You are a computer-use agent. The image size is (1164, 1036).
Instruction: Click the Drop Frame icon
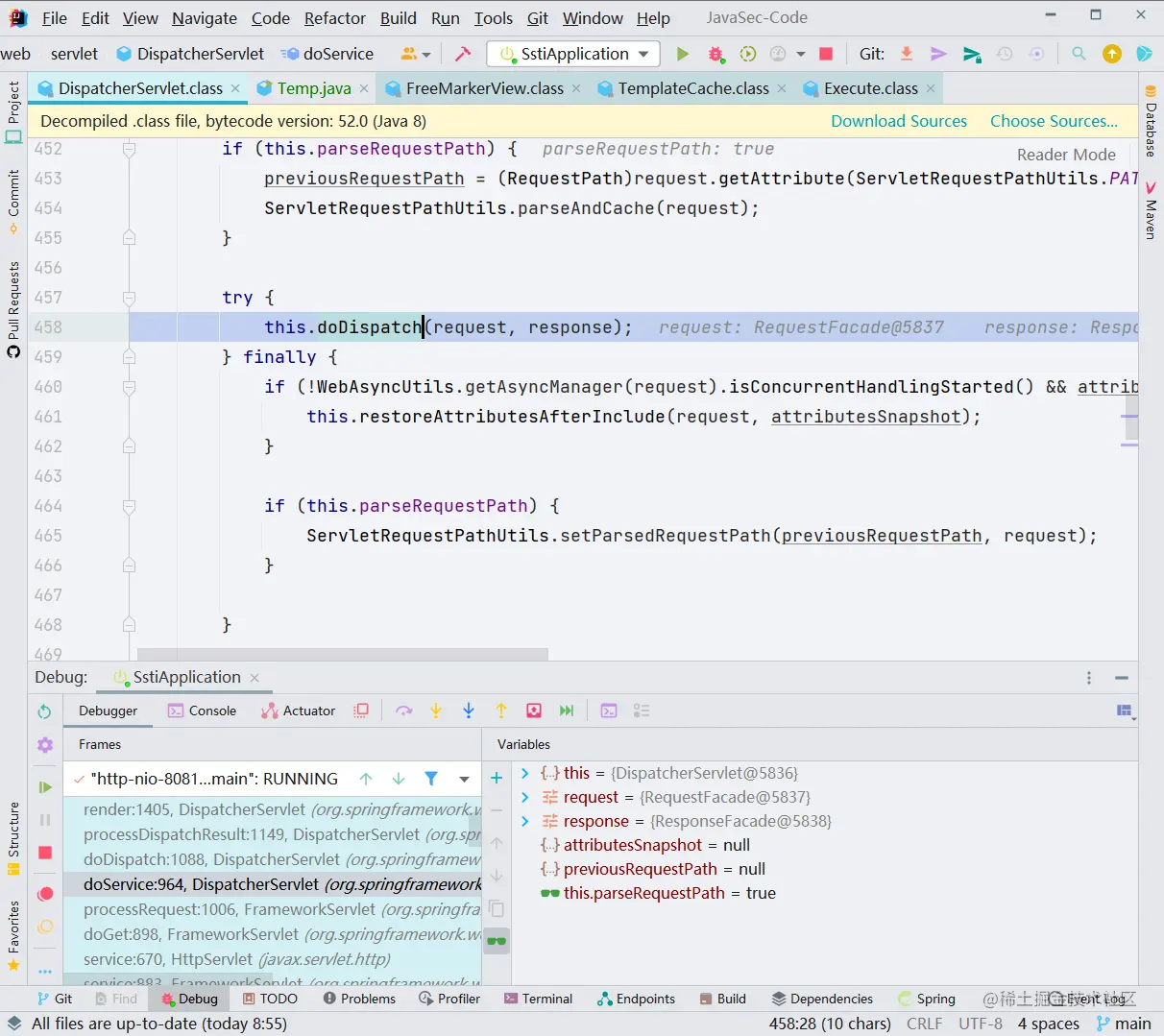tap(534, 711)
